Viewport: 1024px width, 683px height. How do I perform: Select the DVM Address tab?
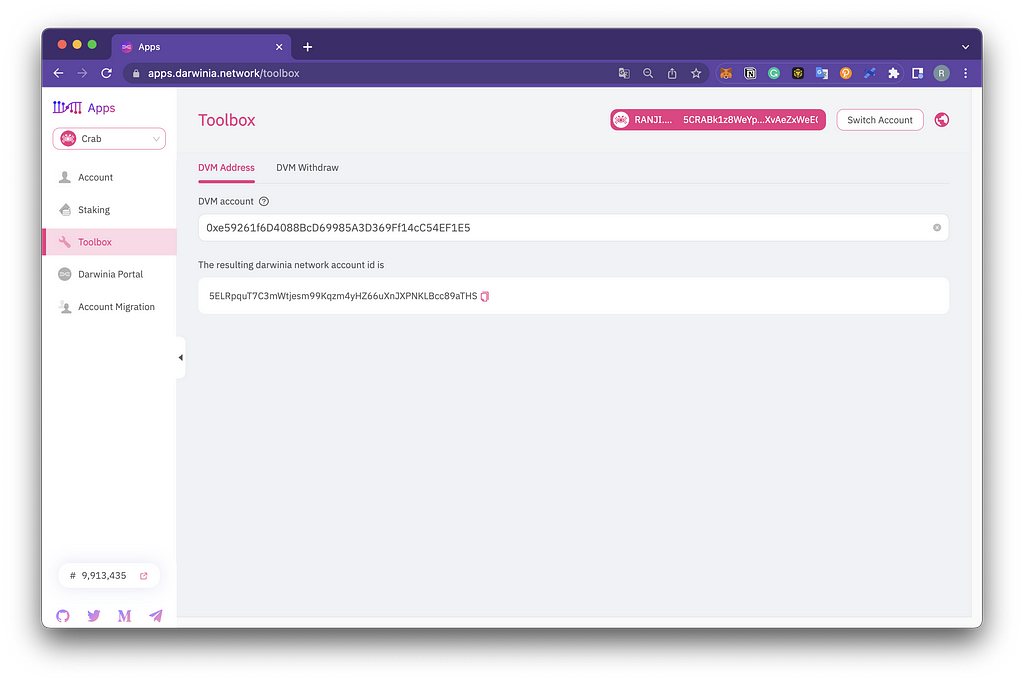tap(226, 168)
